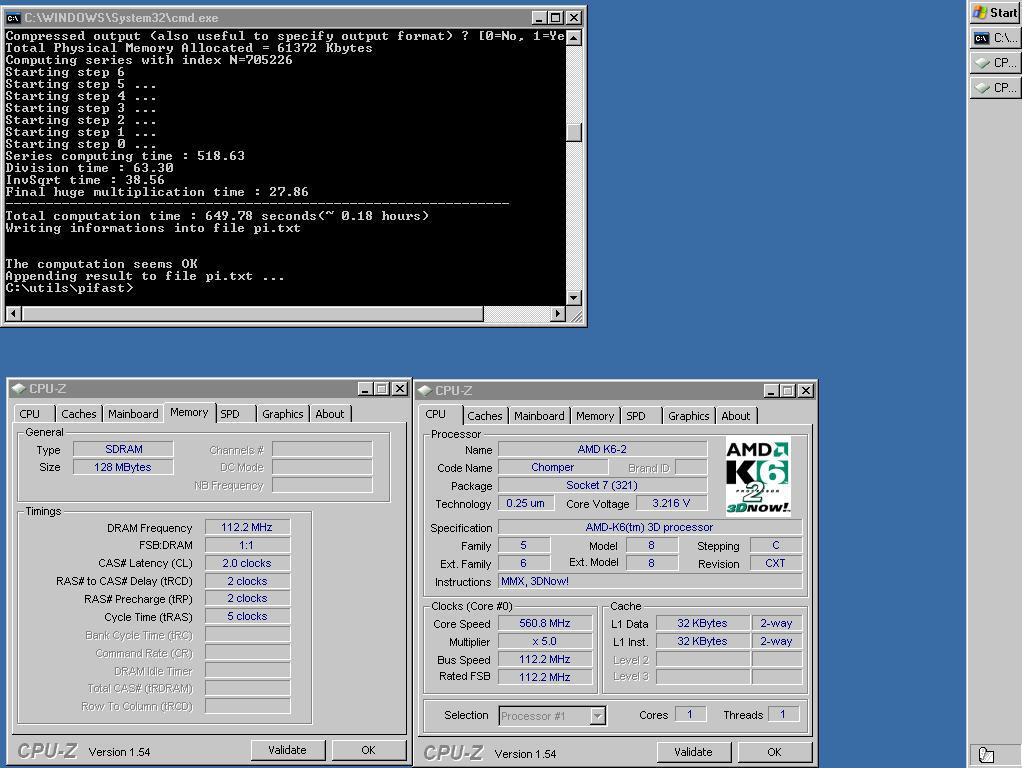Screen dimensions: 1022x768
Task: Click OK in the Memory CPU-Z window
Action: (x=368, y=750)
